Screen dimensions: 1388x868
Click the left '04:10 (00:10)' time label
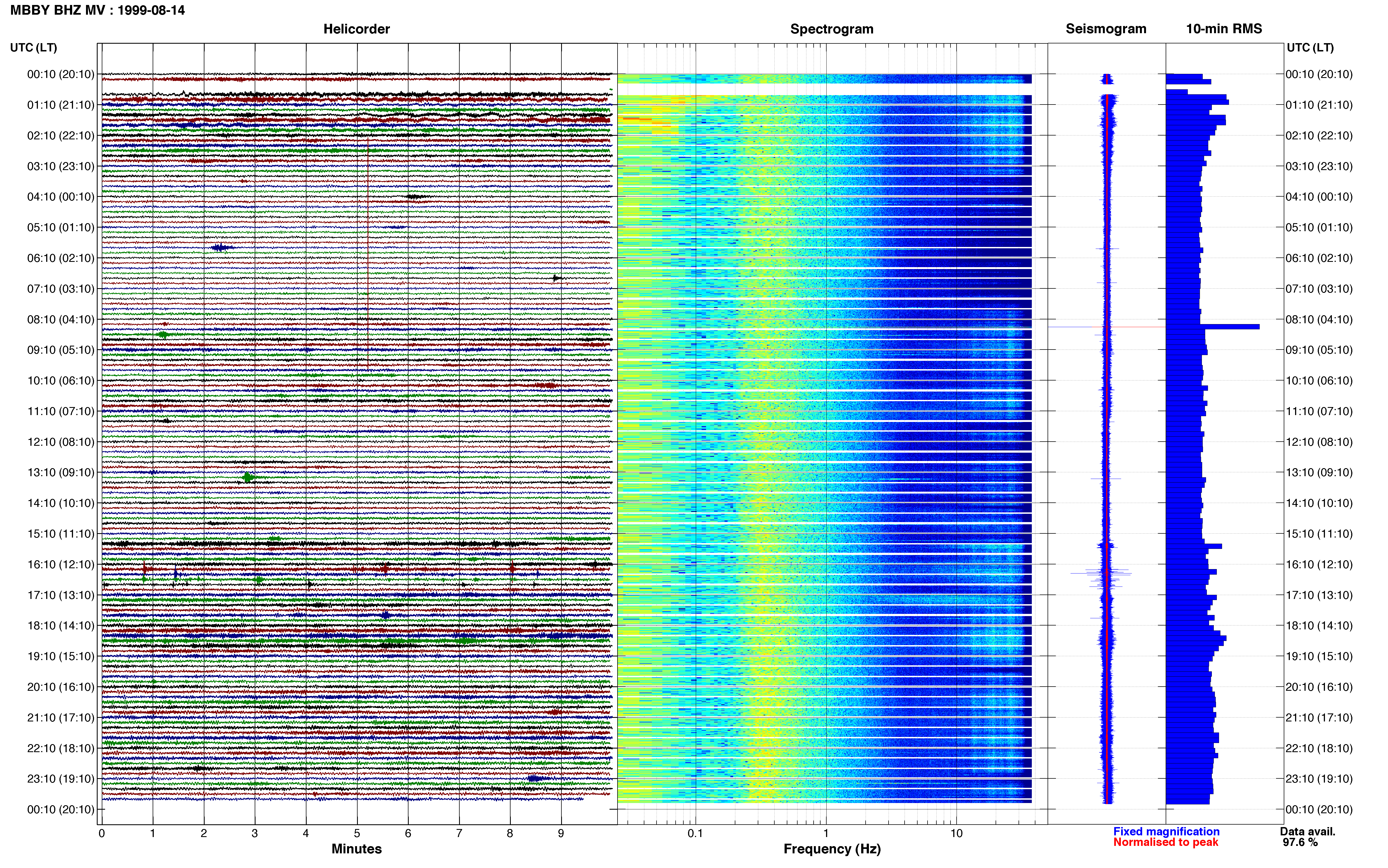61,197
